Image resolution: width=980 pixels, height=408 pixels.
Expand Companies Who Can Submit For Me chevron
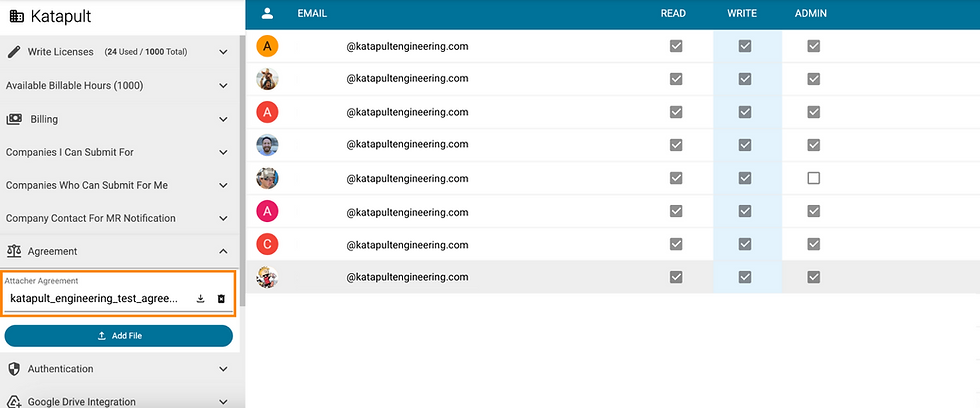pyautogui.click(x=223, y=185)
